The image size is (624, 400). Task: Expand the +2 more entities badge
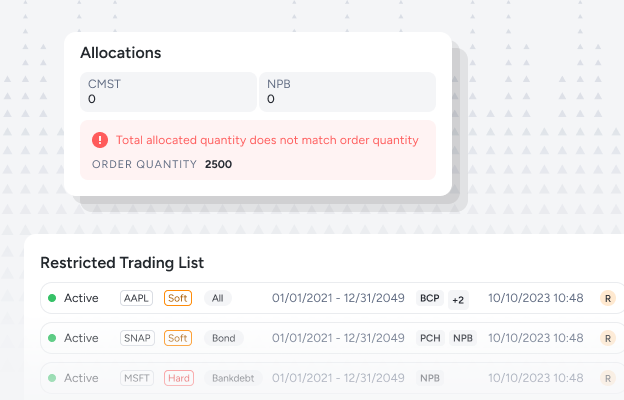click(458, 300)
